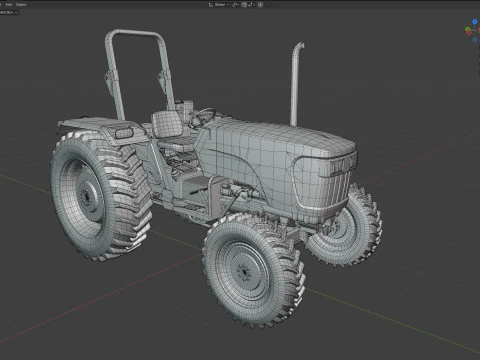Open the Global transform orientation dropdown

point(219,5)
